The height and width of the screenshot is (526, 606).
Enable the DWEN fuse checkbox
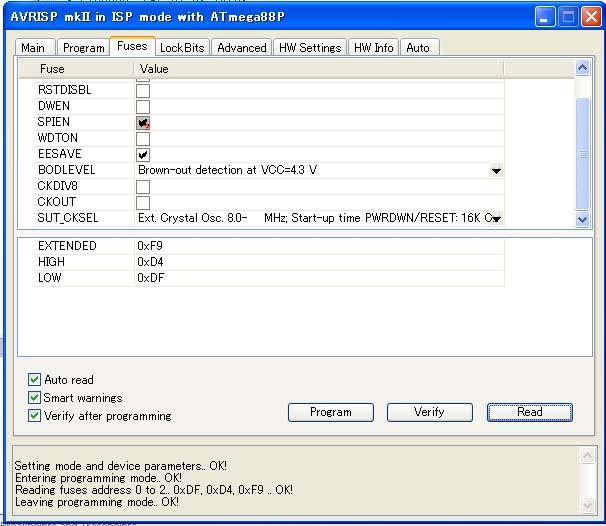(143, 107)
